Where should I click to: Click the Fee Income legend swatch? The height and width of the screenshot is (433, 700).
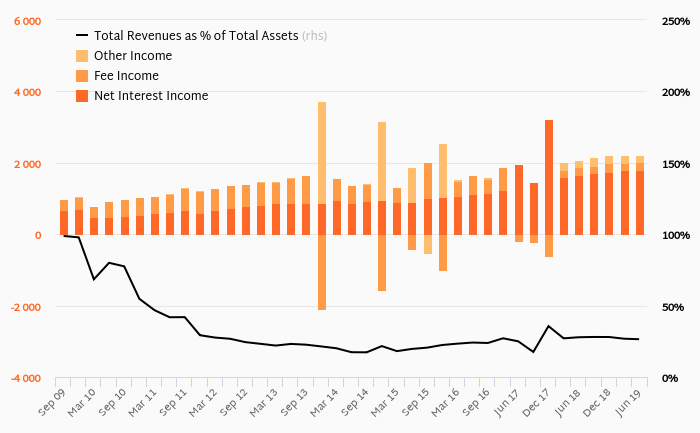point(82,76)
